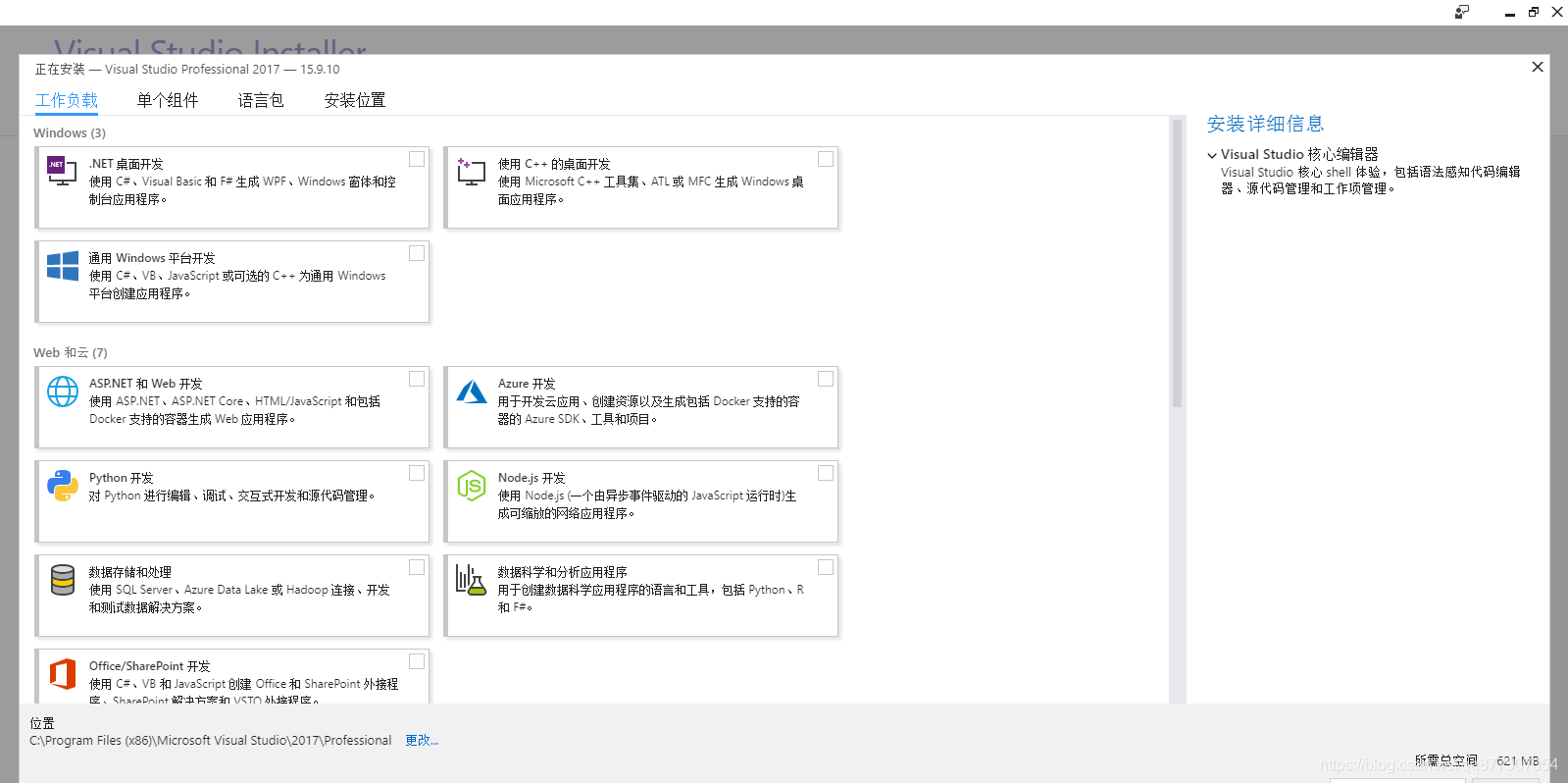
Task: Check the Azure 开发 workload checkbox
Action: click(x=826, y=379)
